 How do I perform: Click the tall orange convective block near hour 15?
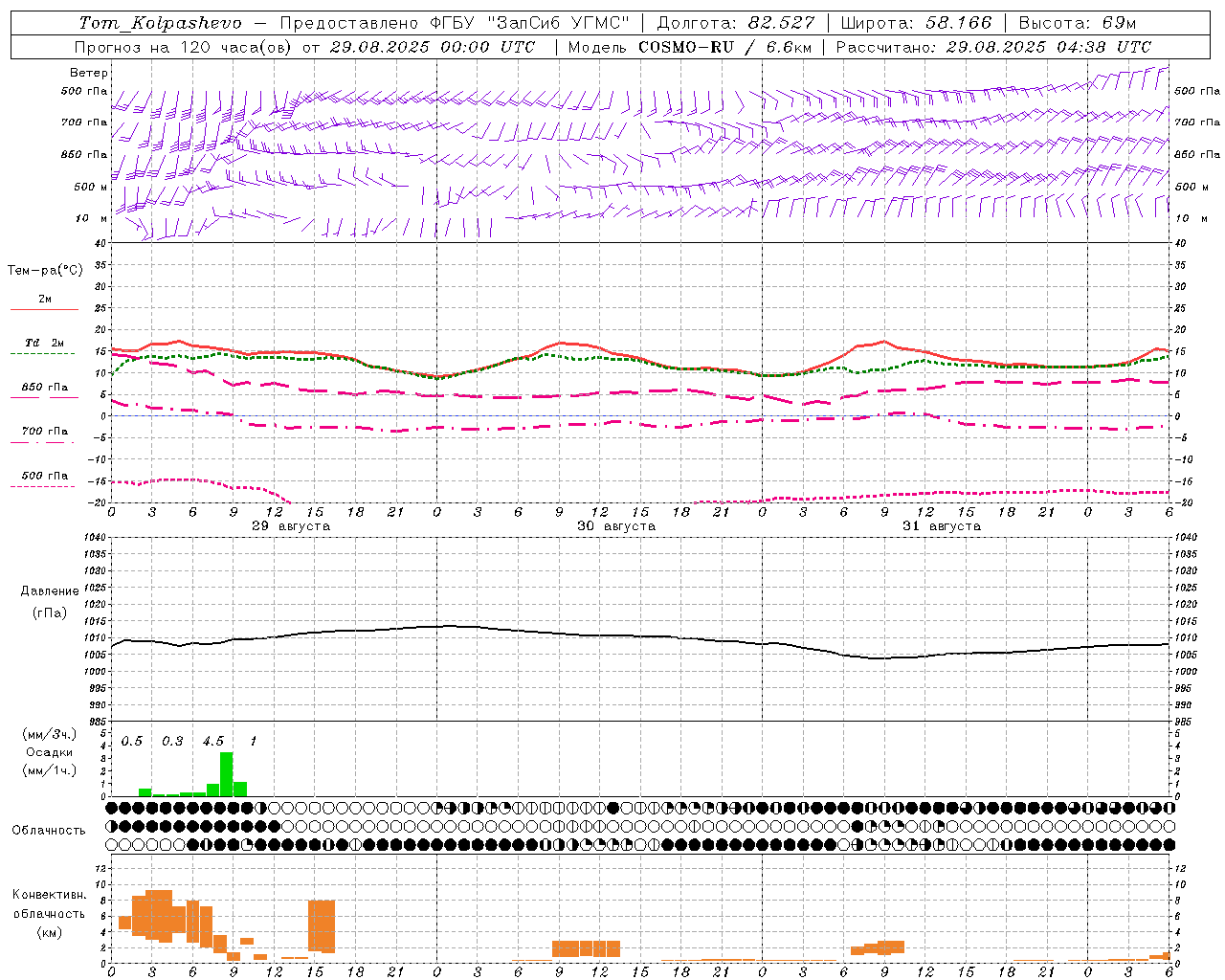322,926
